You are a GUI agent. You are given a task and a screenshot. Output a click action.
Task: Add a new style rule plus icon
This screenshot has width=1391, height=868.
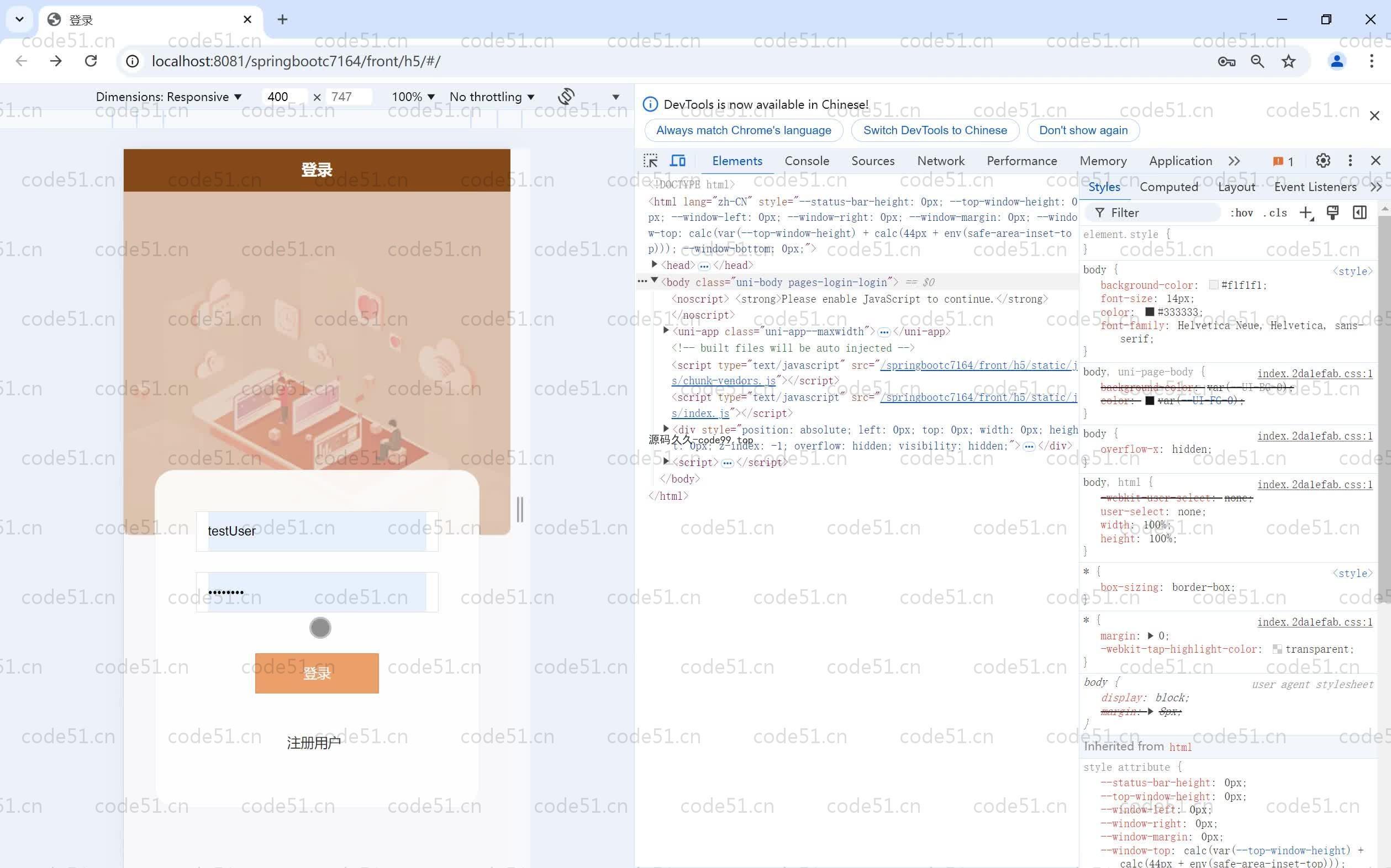[x=1306, y=213]
